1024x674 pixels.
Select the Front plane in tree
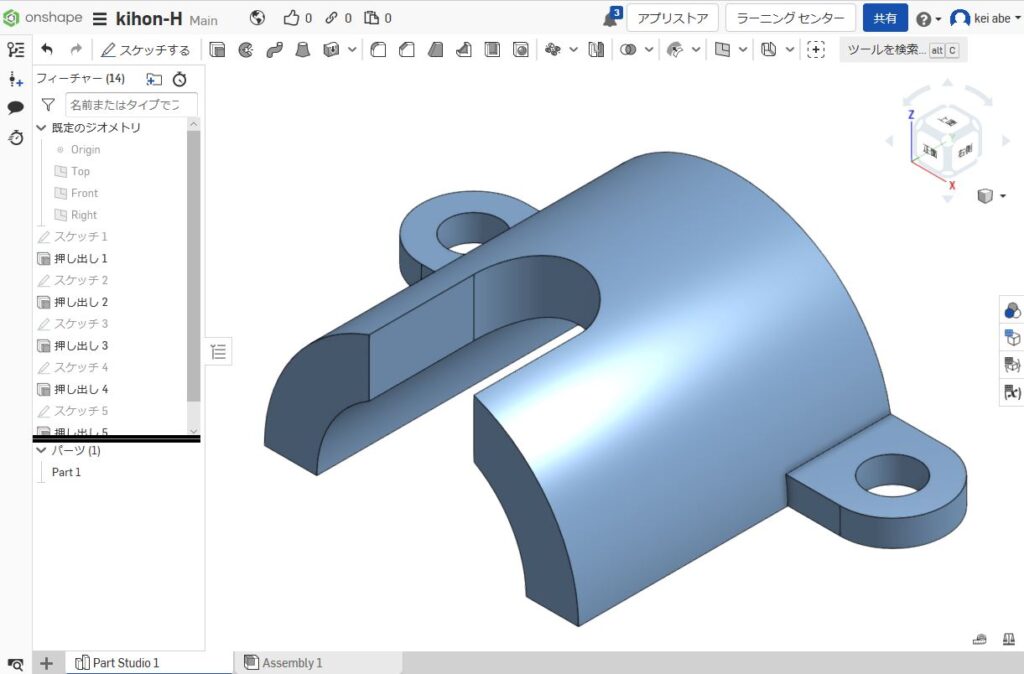[84, 193]
